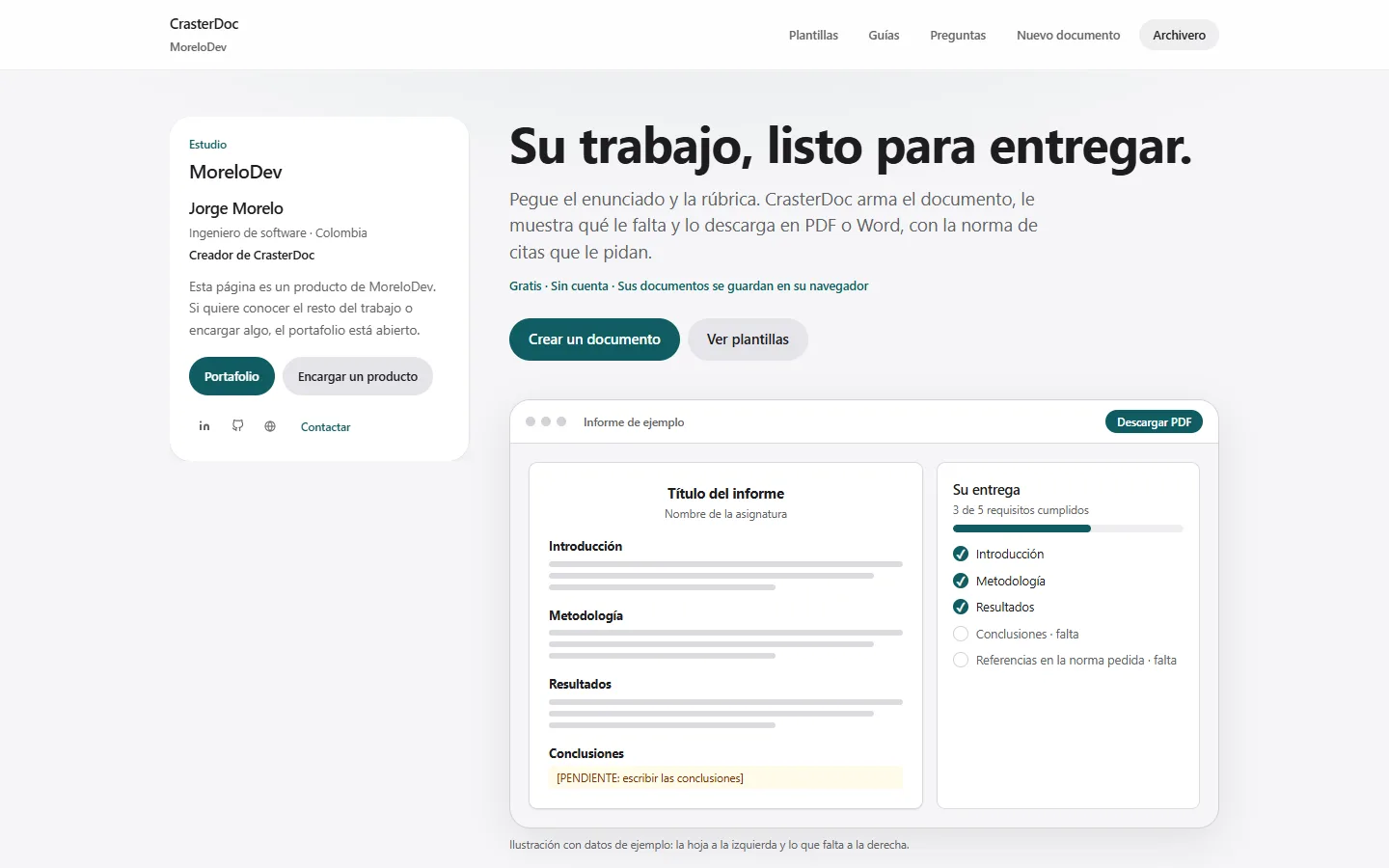1389x868 pixels.
Task: Open the GitHub profile icon
Action: (237, 426)
